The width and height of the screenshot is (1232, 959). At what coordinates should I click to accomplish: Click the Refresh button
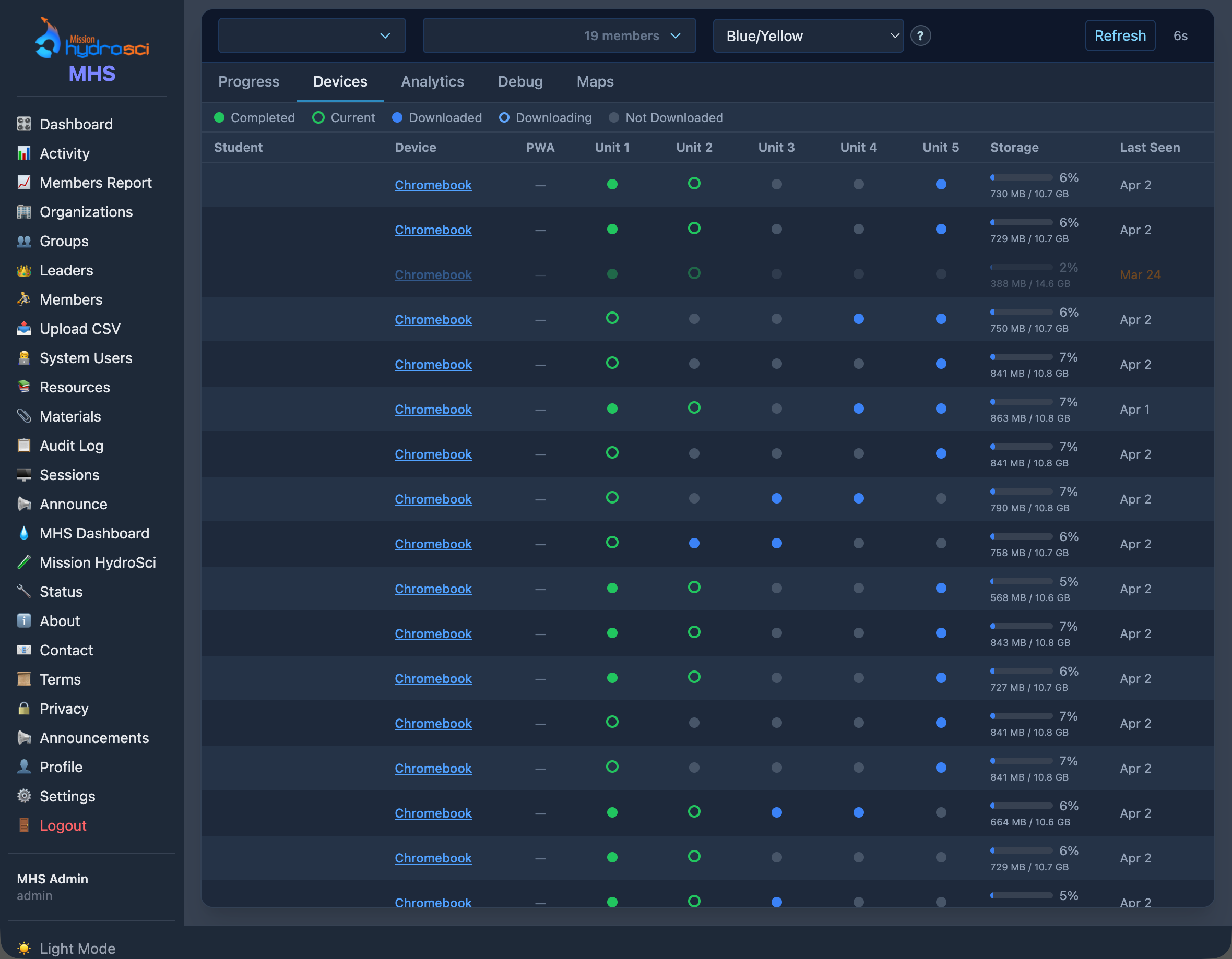[1120, 35]
